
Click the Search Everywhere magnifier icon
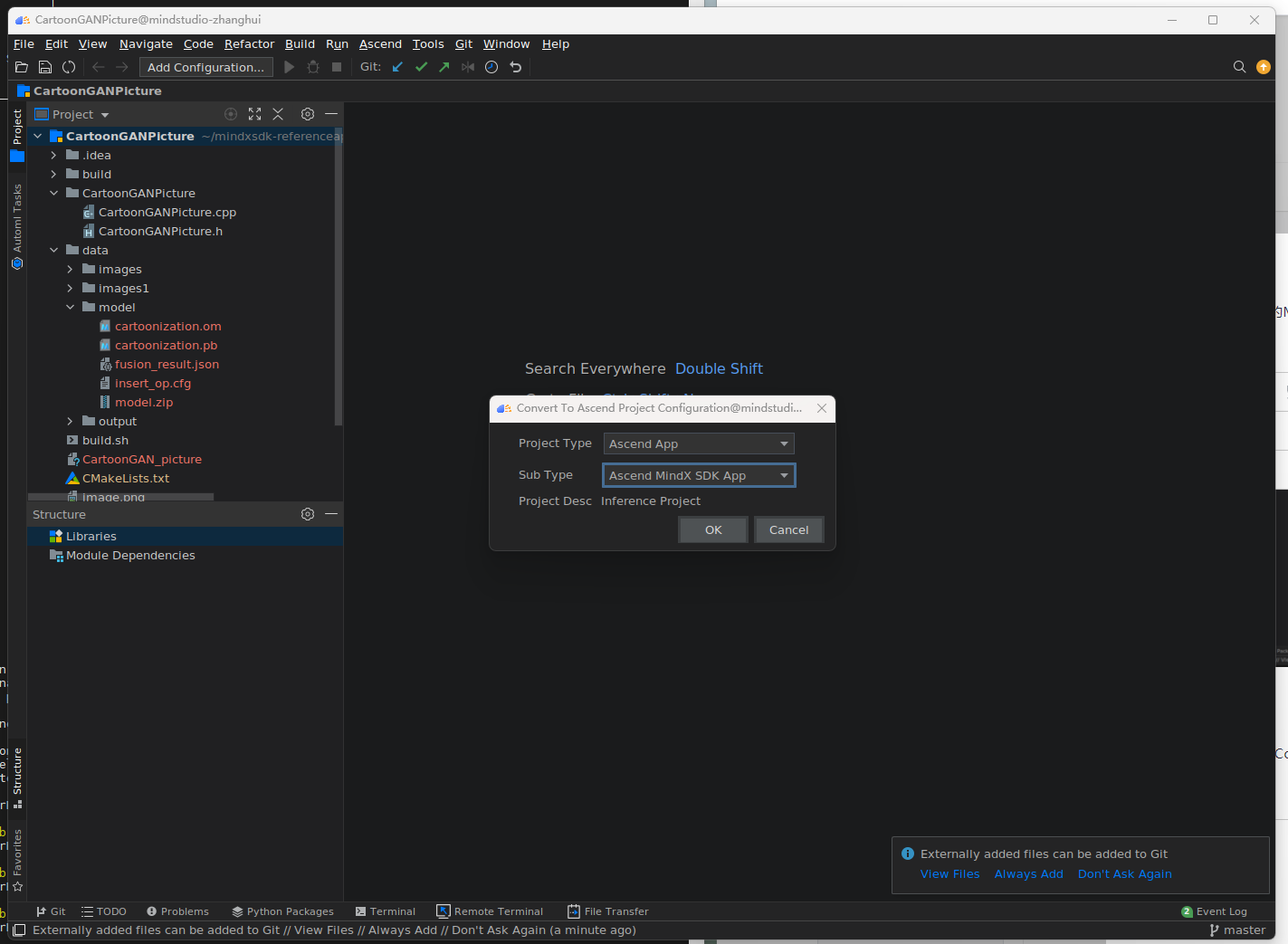click(x=1239, y=67)
